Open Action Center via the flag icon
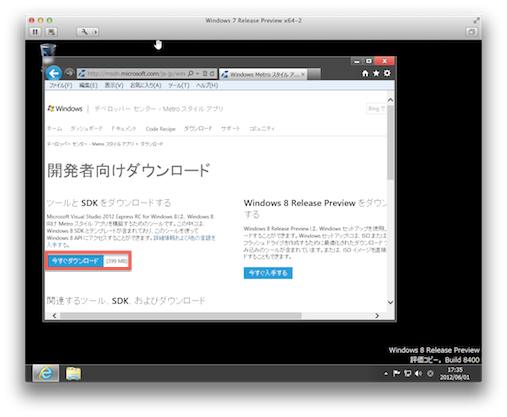The image size is (507, 417). click(396, 374)
